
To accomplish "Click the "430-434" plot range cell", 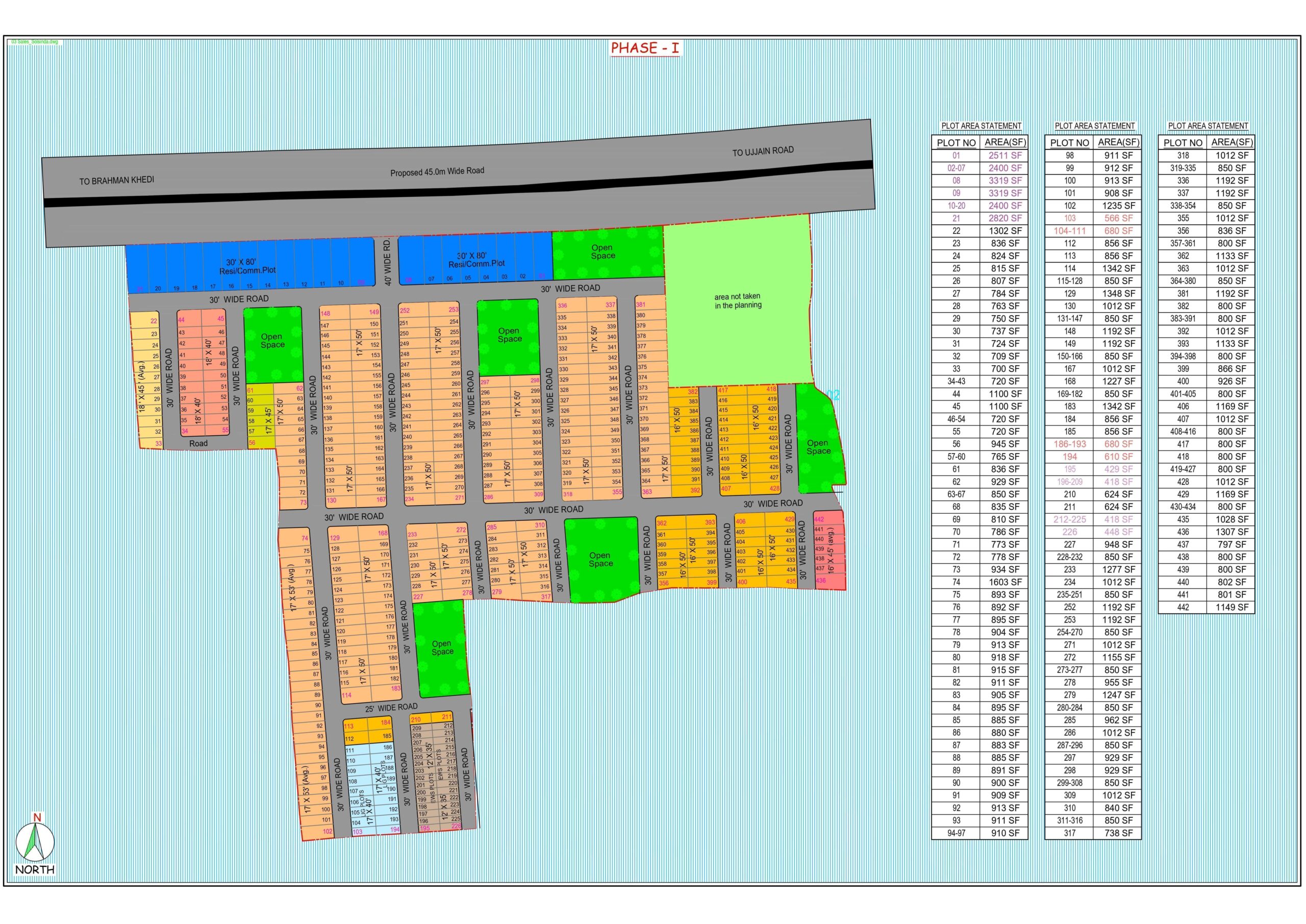I will click(1183, 506).
